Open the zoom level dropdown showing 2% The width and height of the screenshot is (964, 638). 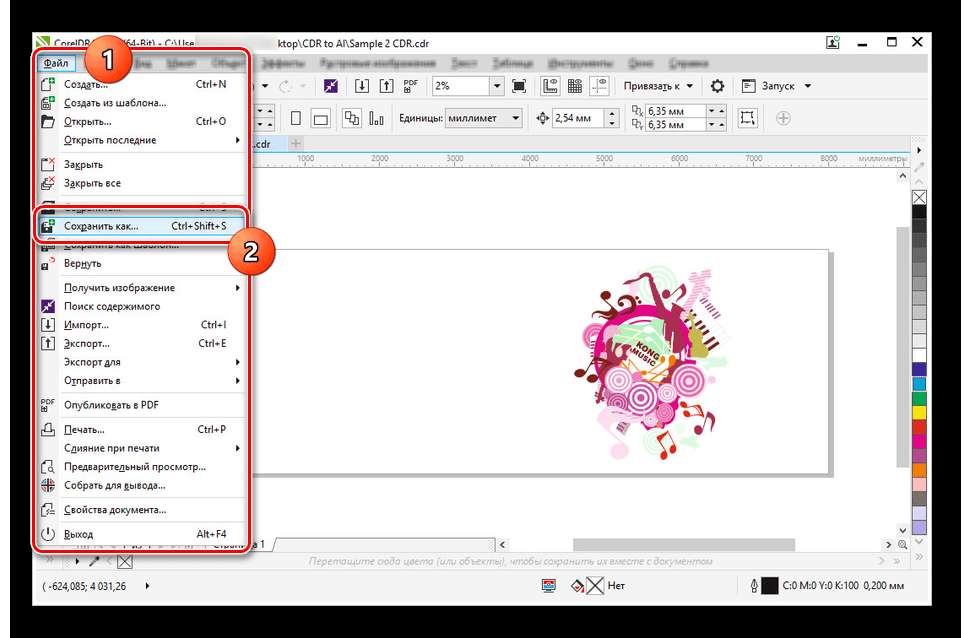495,86
